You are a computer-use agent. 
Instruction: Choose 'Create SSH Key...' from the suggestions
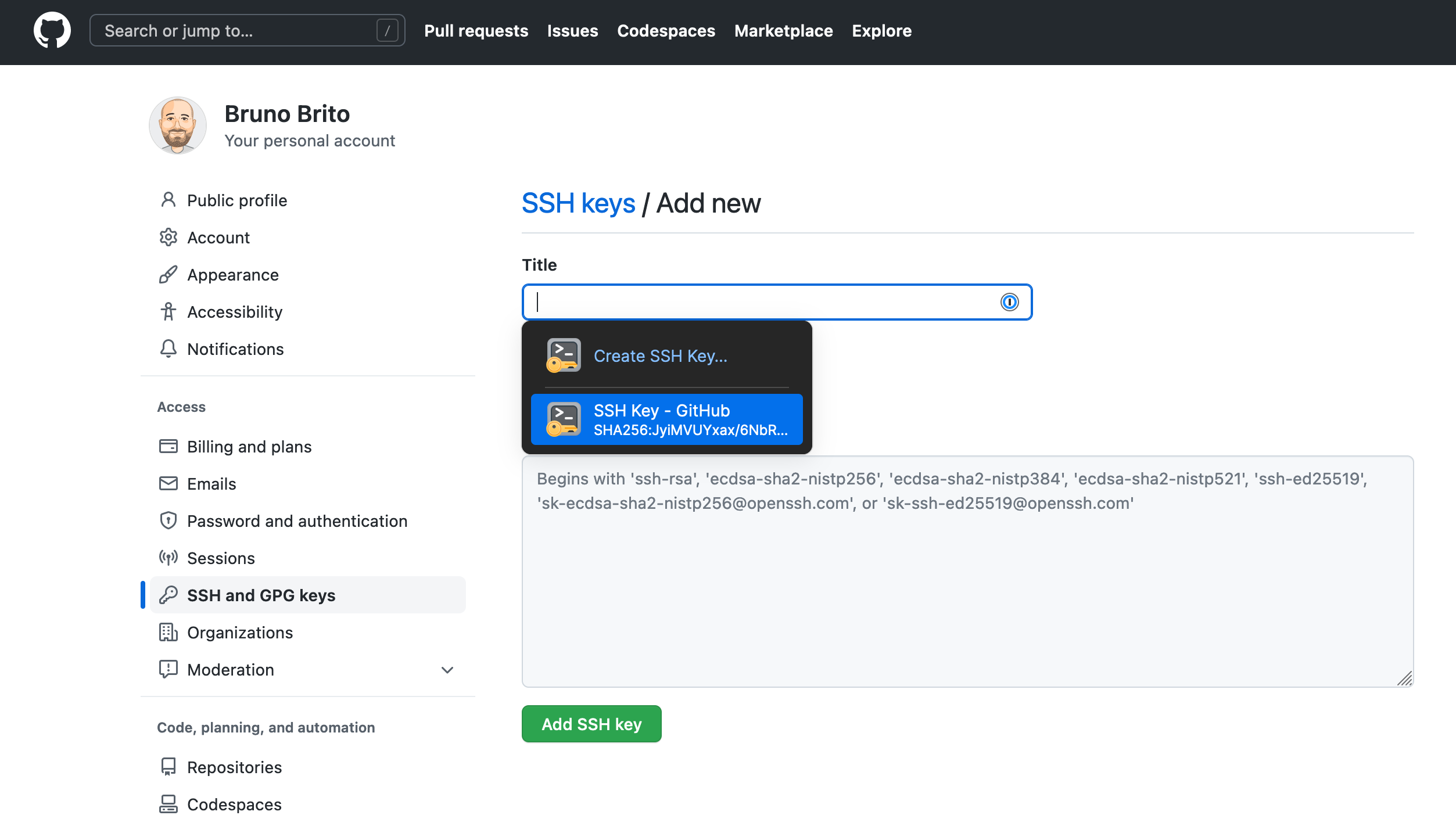pos(661,355)
